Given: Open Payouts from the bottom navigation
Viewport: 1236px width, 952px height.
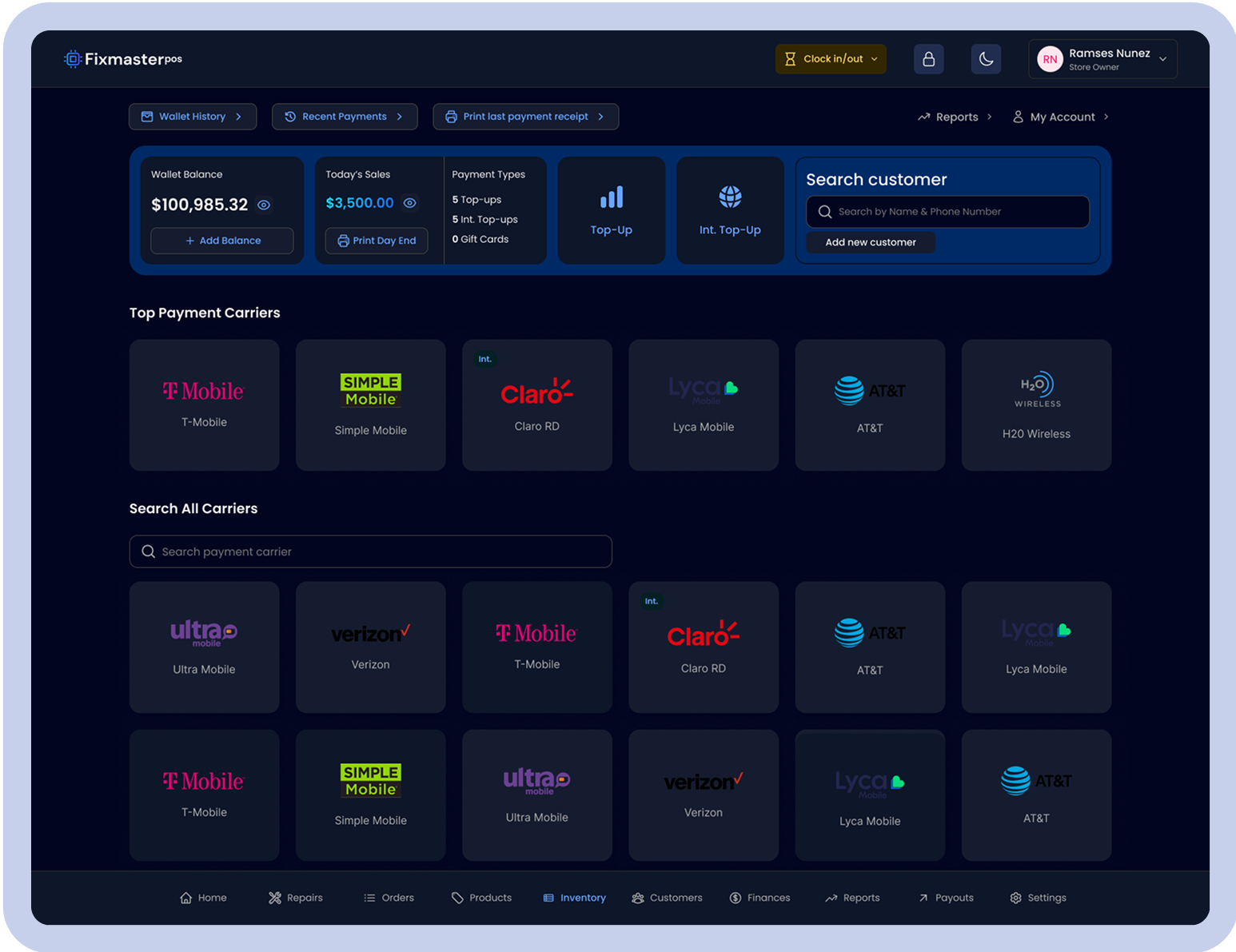Looking at the screenshot, I should coord(946,898).
